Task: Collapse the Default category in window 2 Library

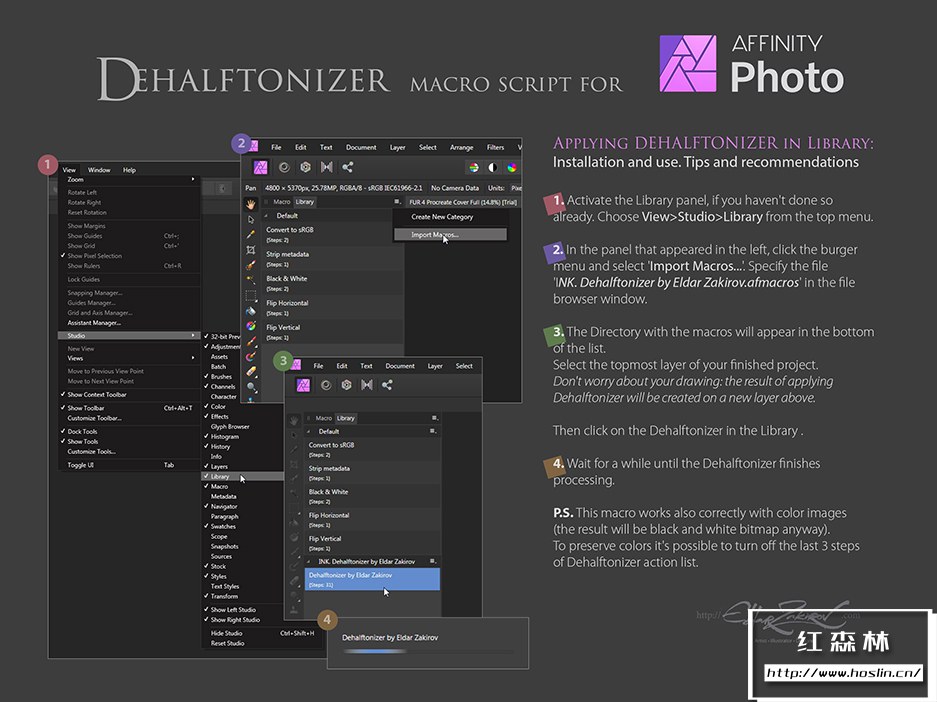Action: coord(267,216)
